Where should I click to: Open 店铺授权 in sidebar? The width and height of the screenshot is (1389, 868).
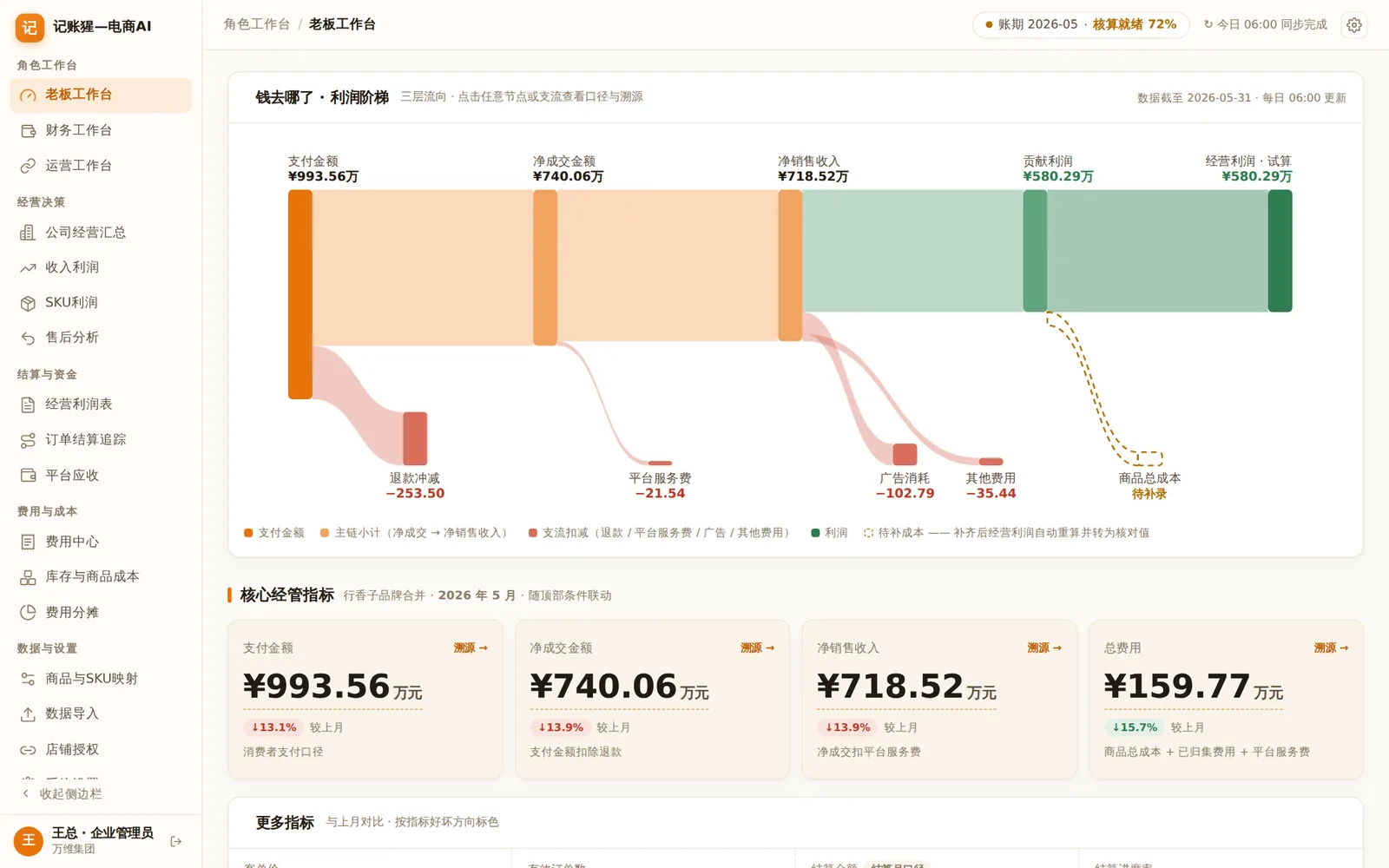coord(101,749)
